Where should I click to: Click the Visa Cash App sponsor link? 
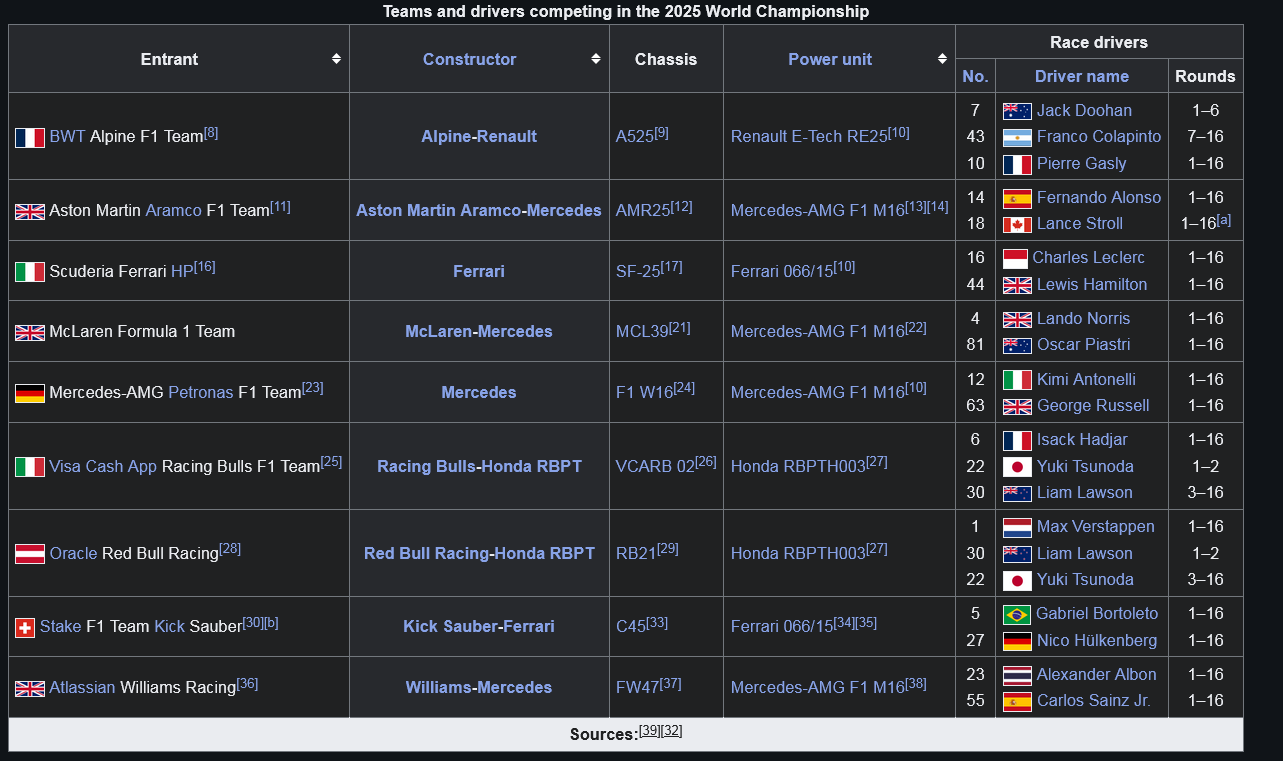pos(103,467)
